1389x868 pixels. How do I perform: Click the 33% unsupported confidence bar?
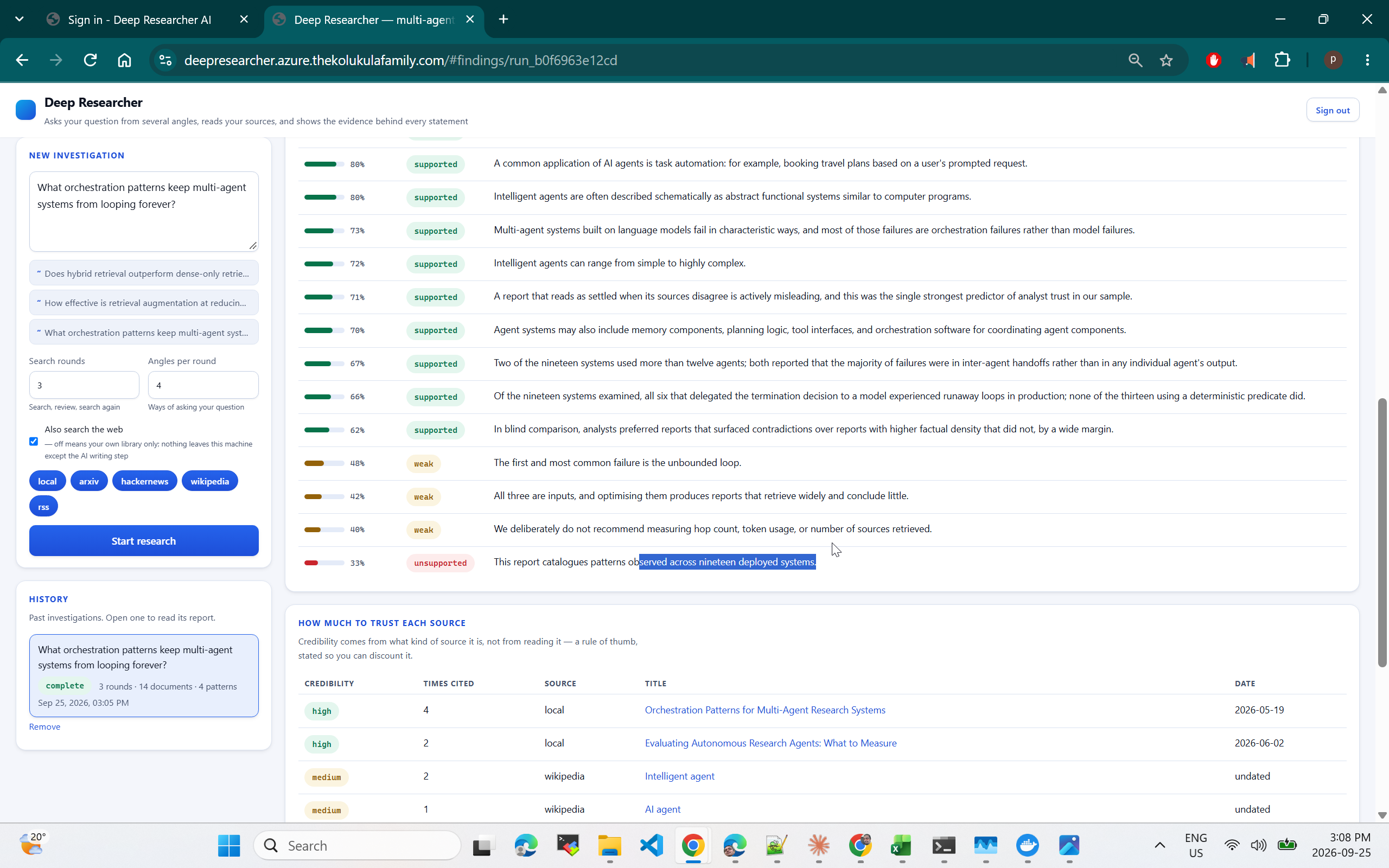324,563
